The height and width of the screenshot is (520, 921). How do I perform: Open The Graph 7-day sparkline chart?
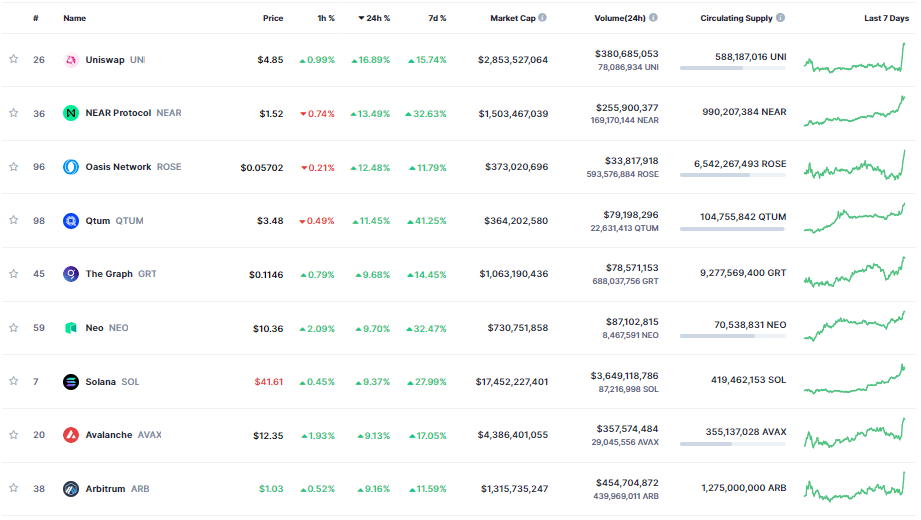(855, 272)
